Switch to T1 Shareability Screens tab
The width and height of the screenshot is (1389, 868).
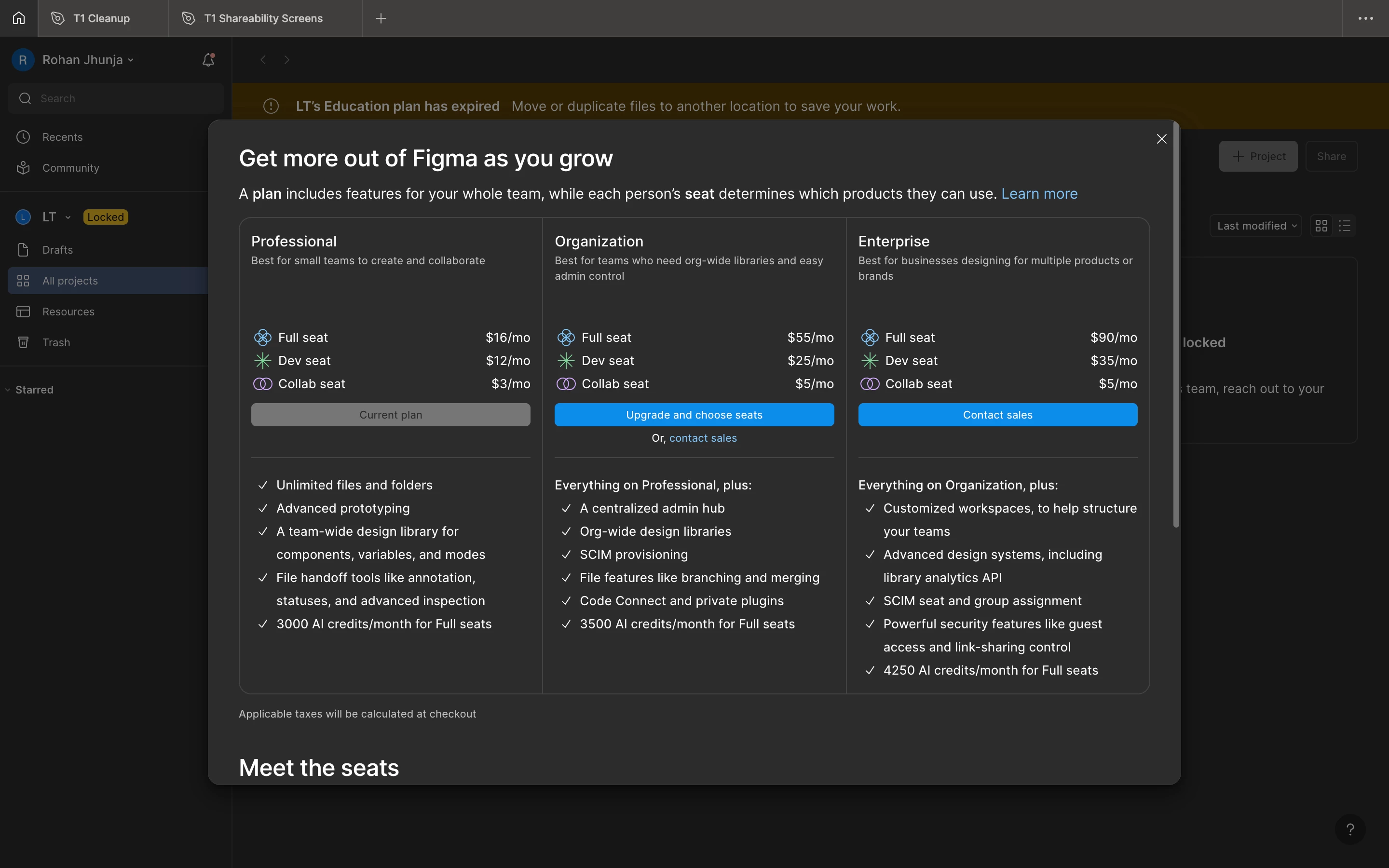tap(264, 18)
